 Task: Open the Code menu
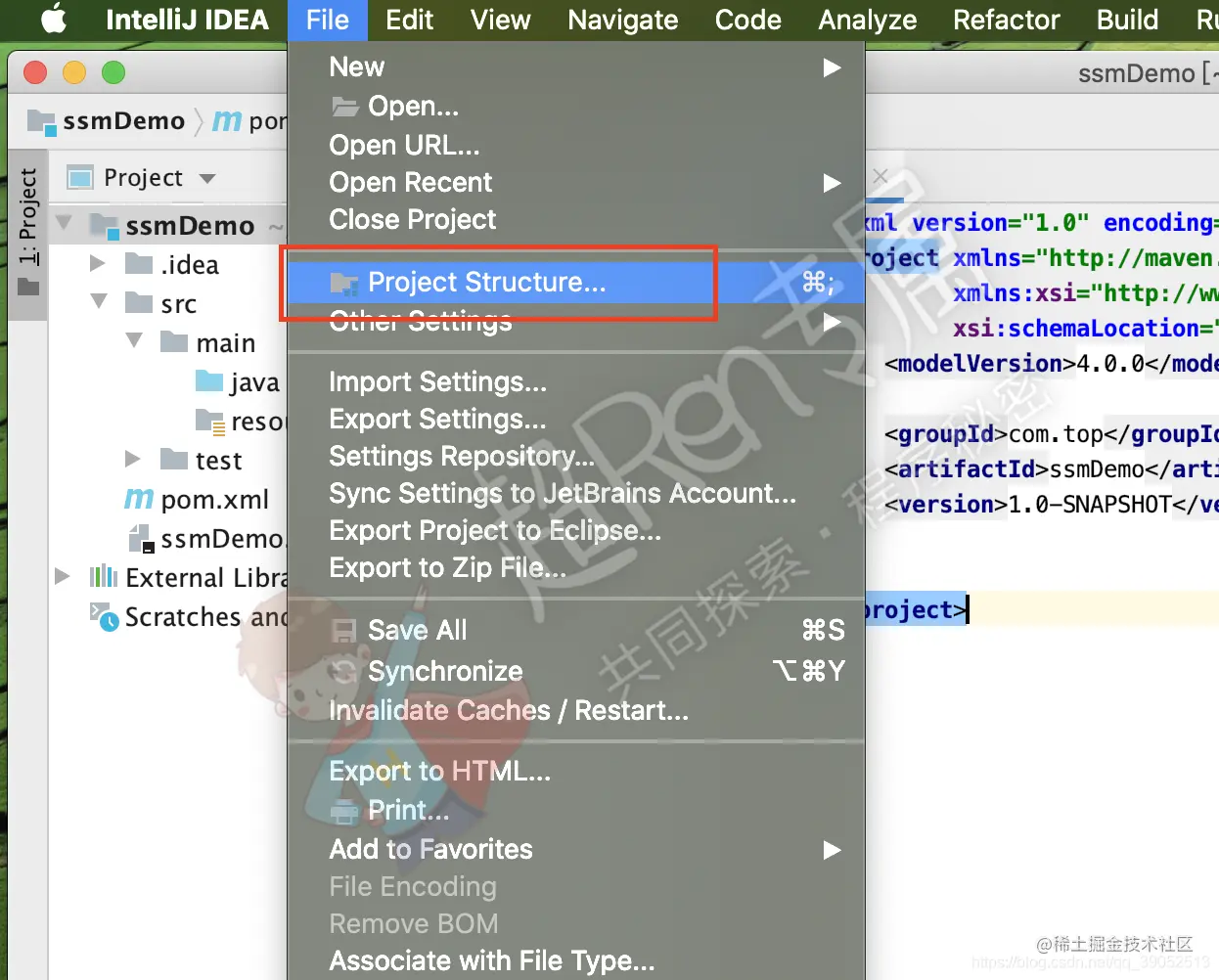point(747,20)
